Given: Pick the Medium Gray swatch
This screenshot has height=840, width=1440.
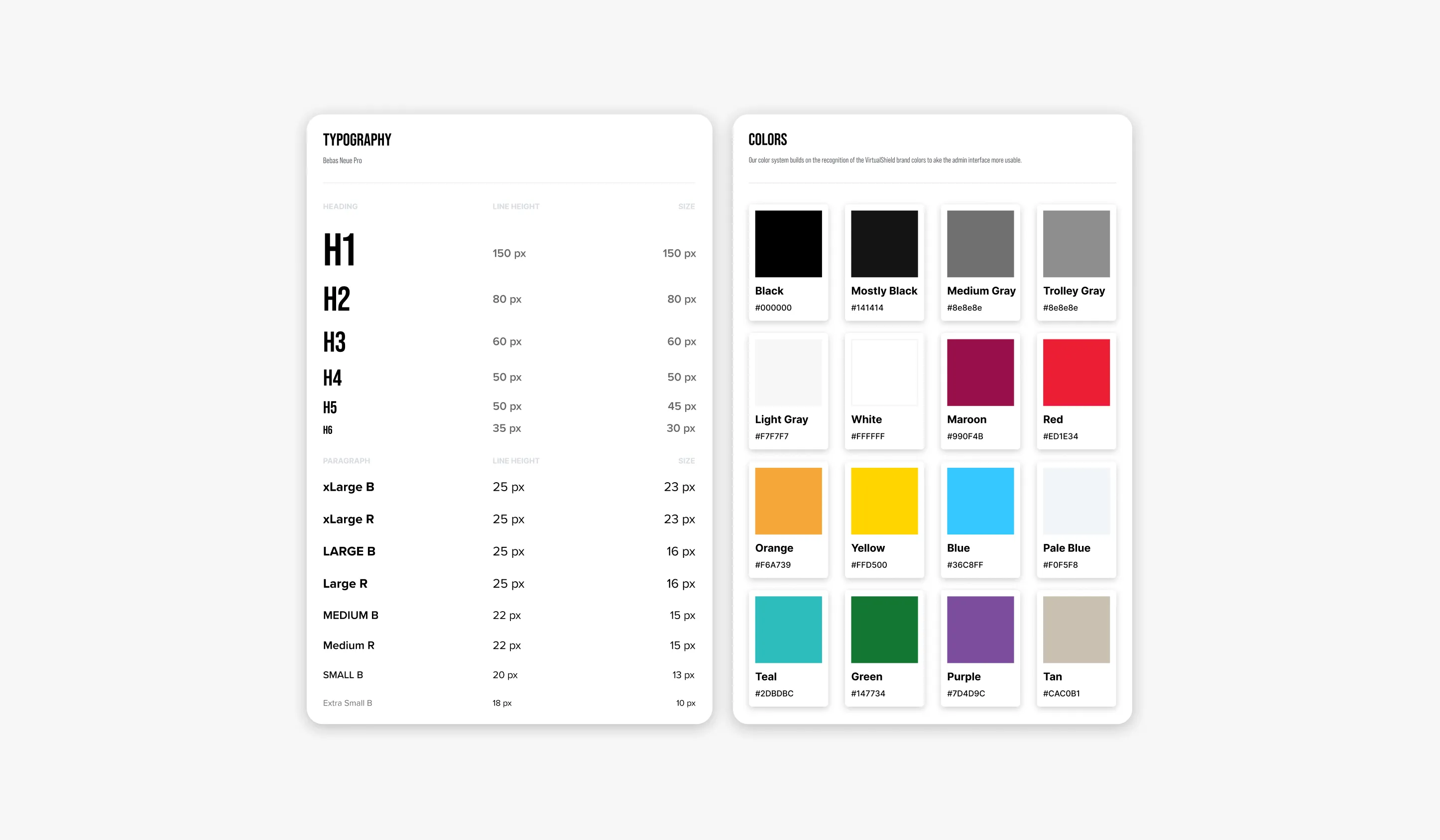Looking at the screenshot, I should (980, 244).
